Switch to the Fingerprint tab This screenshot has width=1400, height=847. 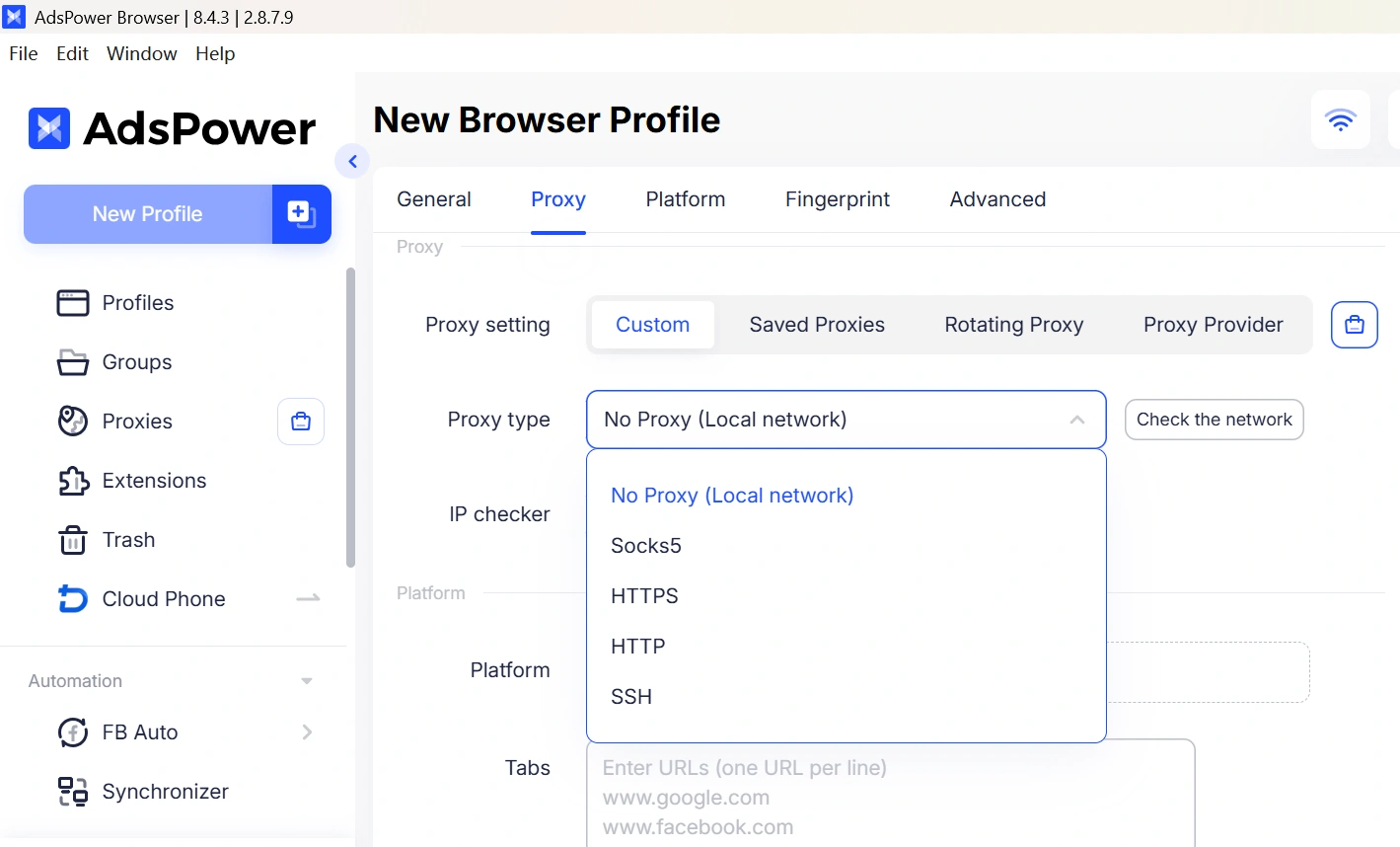point(838,199)
